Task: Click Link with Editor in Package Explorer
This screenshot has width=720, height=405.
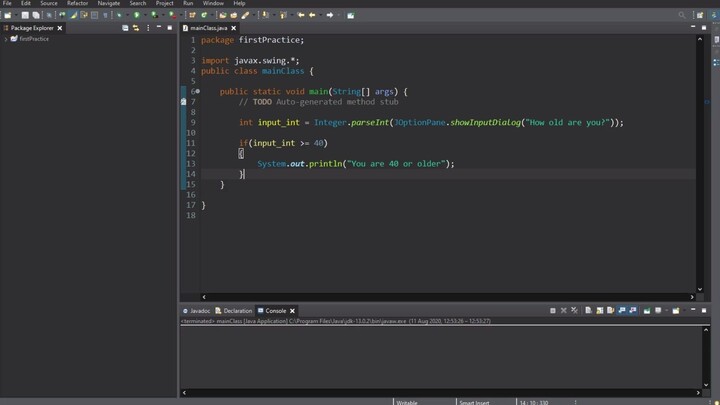Action: pyautogui.click(x=136, y=28)
